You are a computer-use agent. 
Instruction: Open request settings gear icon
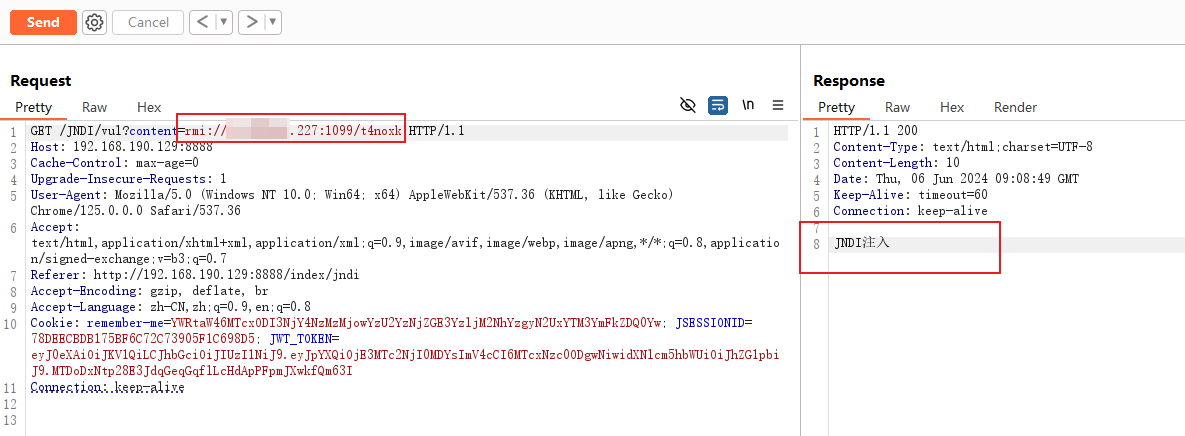click(x=94, y=23)
